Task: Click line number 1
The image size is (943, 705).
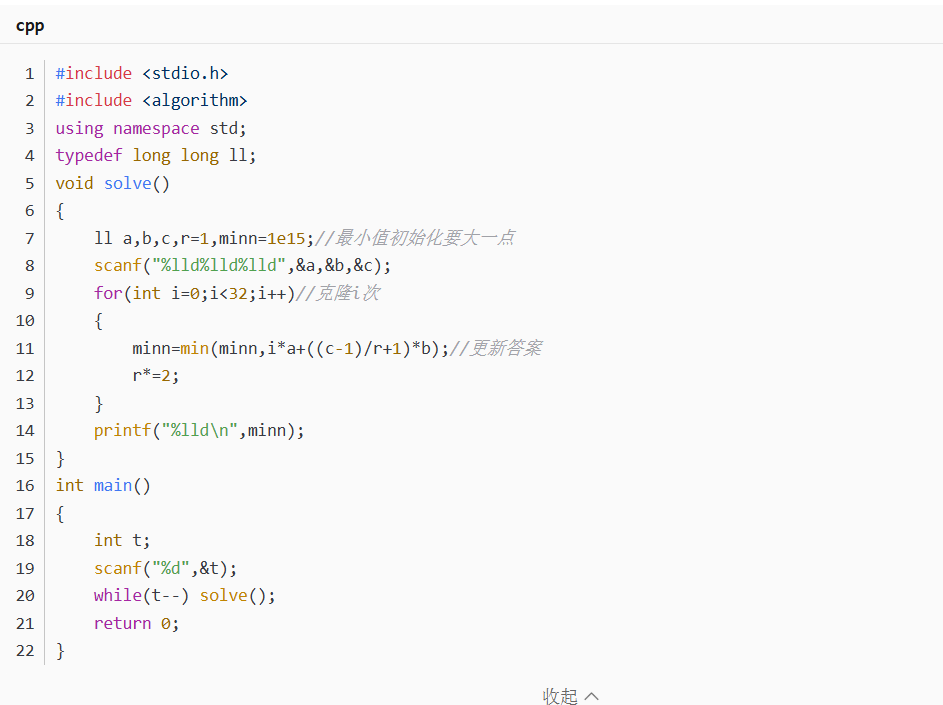Action: coord(29,74)
